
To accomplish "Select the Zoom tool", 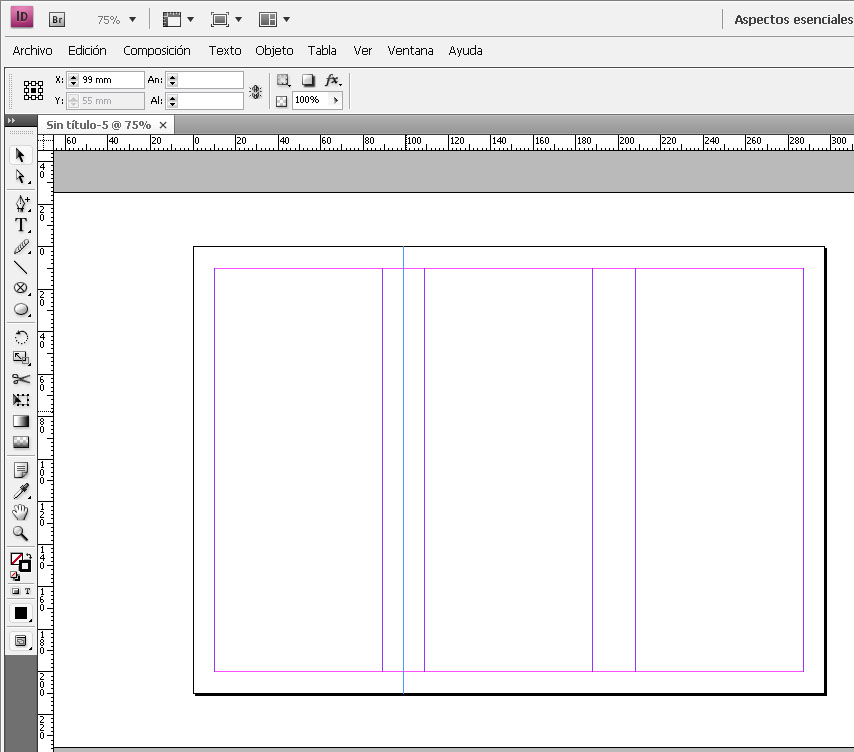I will click(21, 534).
